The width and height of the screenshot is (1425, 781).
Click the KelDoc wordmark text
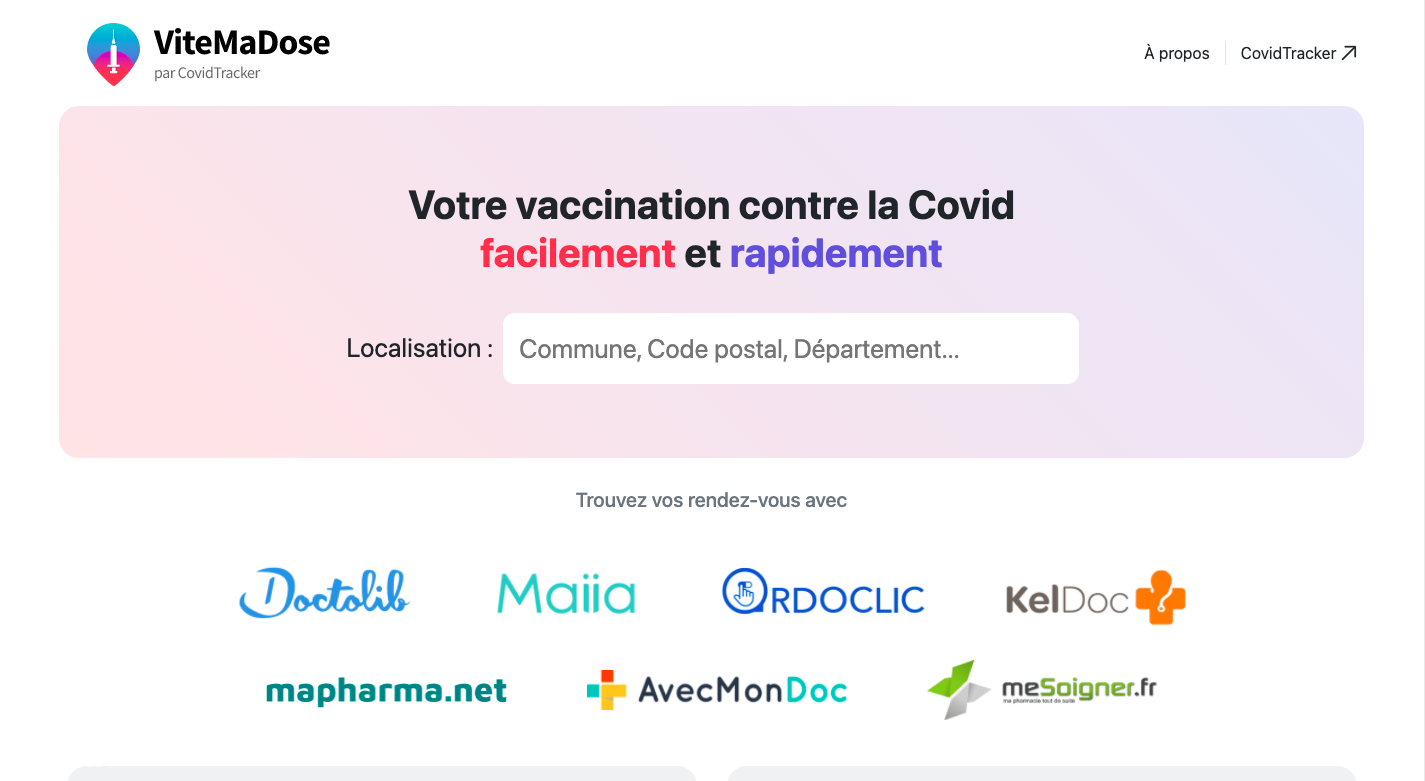[1067, 599]
